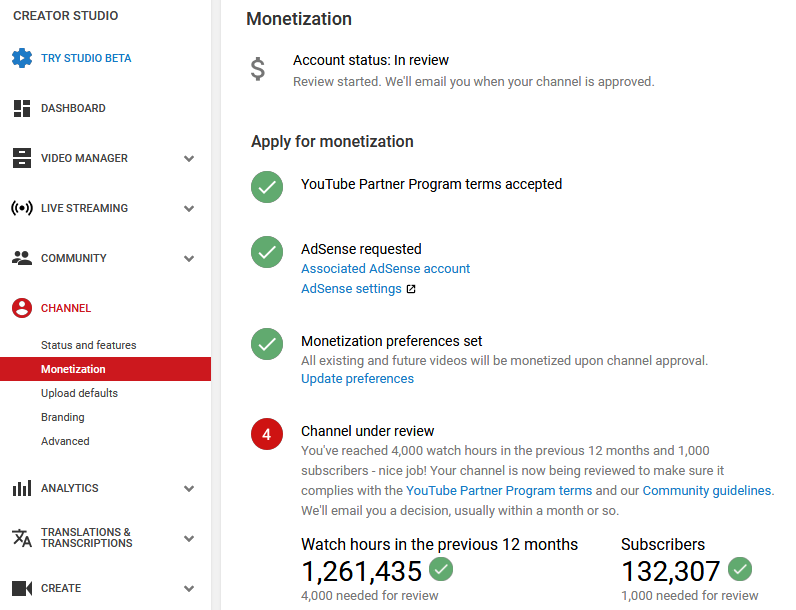Click the Creator Studio header text
The image size is (796, 610).
[x=65, y=16]
